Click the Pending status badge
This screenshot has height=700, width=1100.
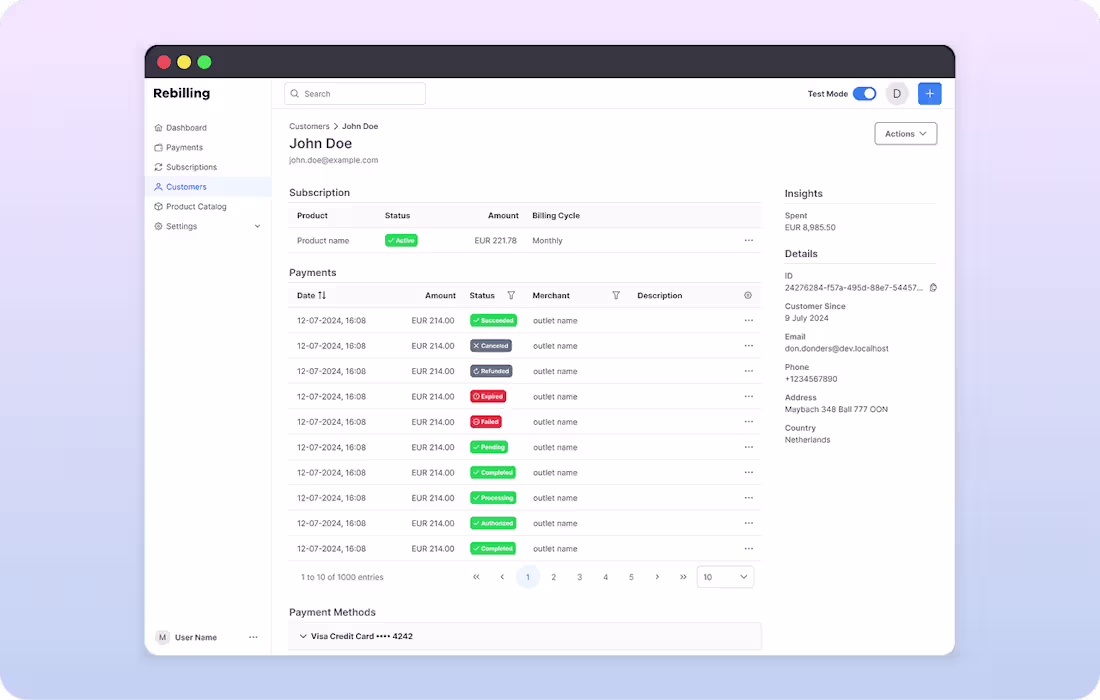[489, 447]
